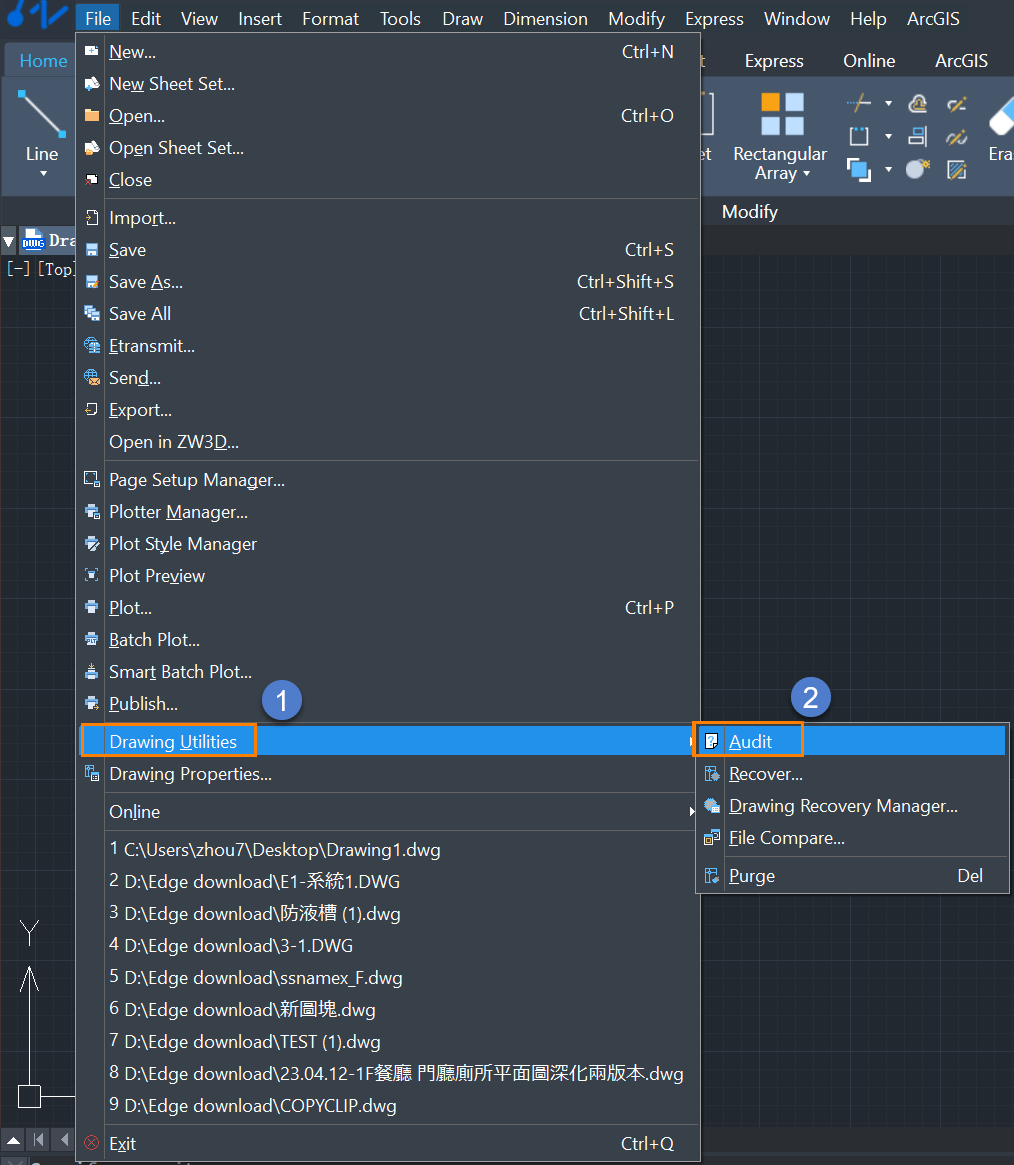Click the Page Setup Manager icon
This screenshot has width=1014, height=1165.
point(91,479)
